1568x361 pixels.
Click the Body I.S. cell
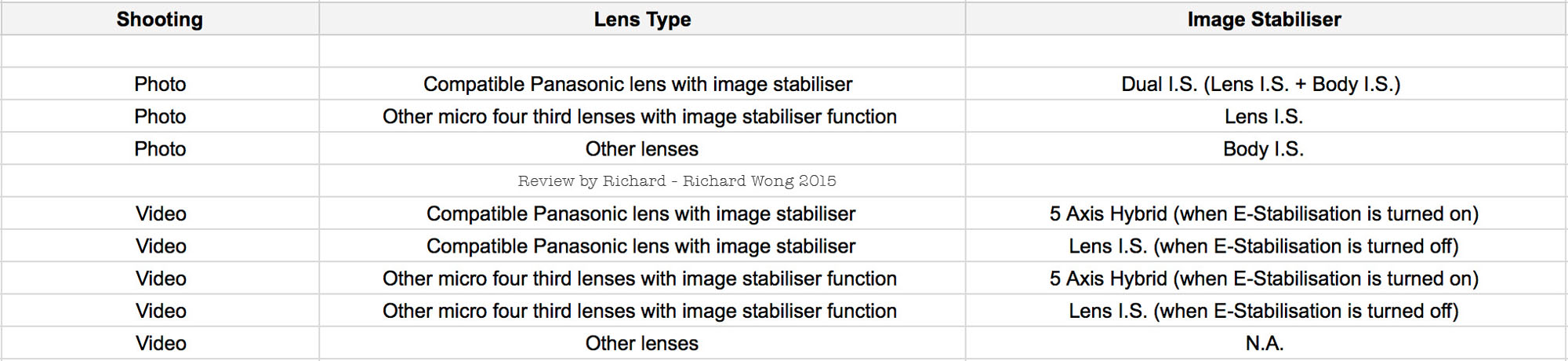1263,149
